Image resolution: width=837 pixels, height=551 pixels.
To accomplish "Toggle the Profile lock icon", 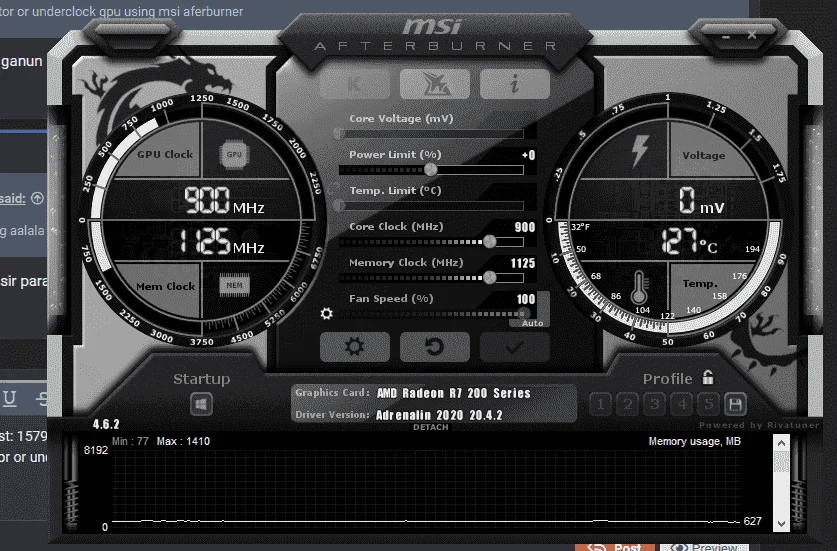I will tap(708, 377).
